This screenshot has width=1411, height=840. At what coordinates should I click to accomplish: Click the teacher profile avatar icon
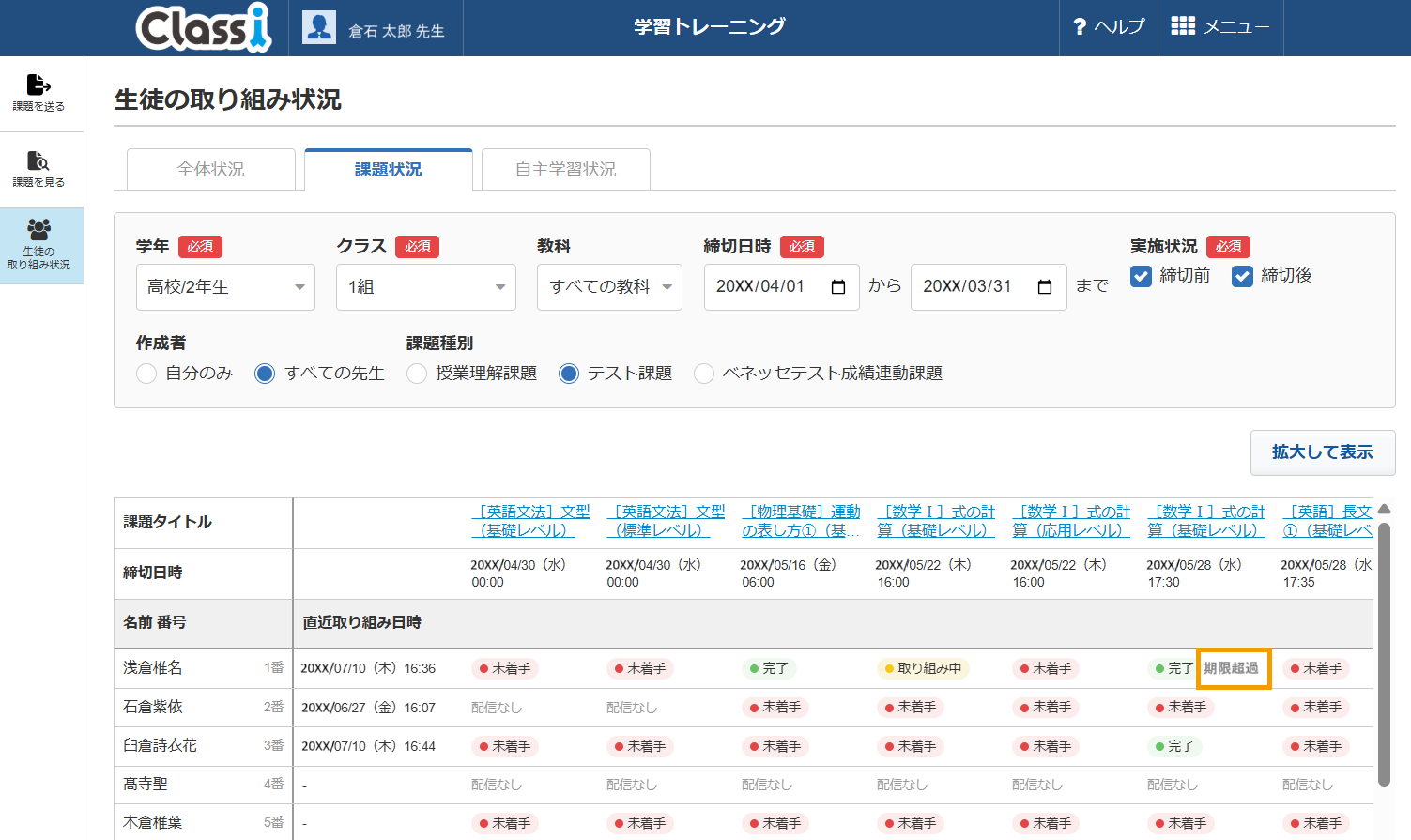coord(319,27)
